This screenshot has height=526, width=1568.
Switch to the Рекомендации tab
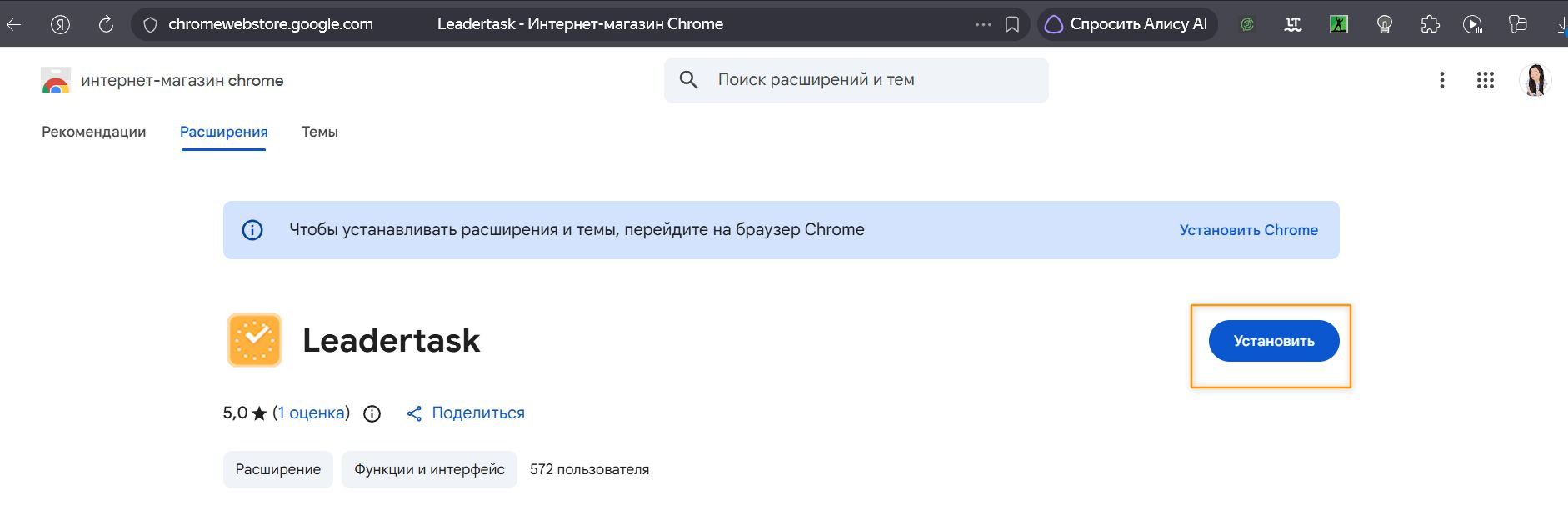coord(94,132)
